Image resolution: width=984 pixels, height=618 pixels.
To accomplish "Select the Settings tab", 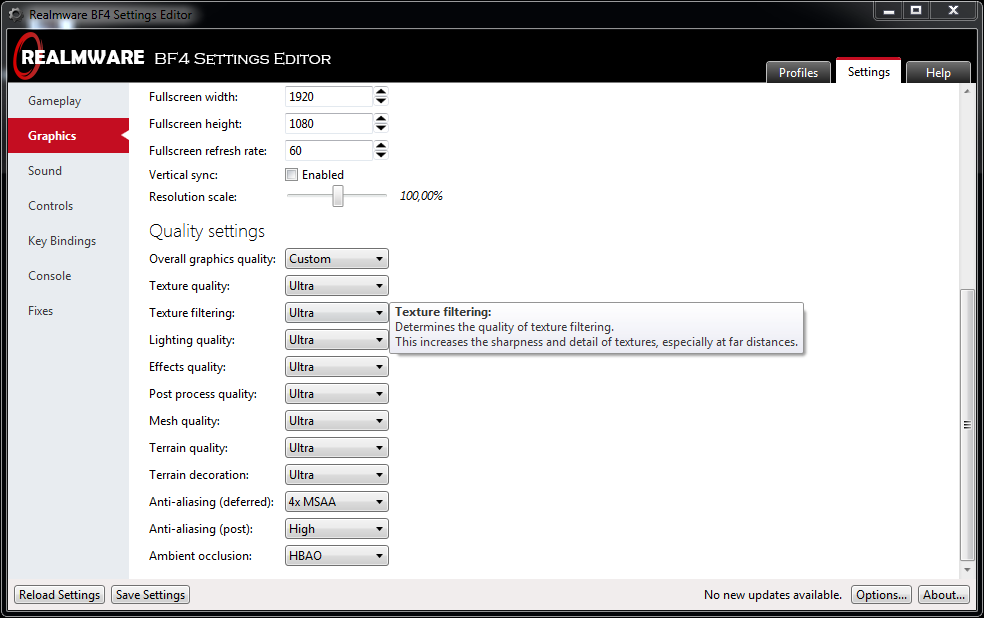I will pyautogui.click(x=869, y=71).
